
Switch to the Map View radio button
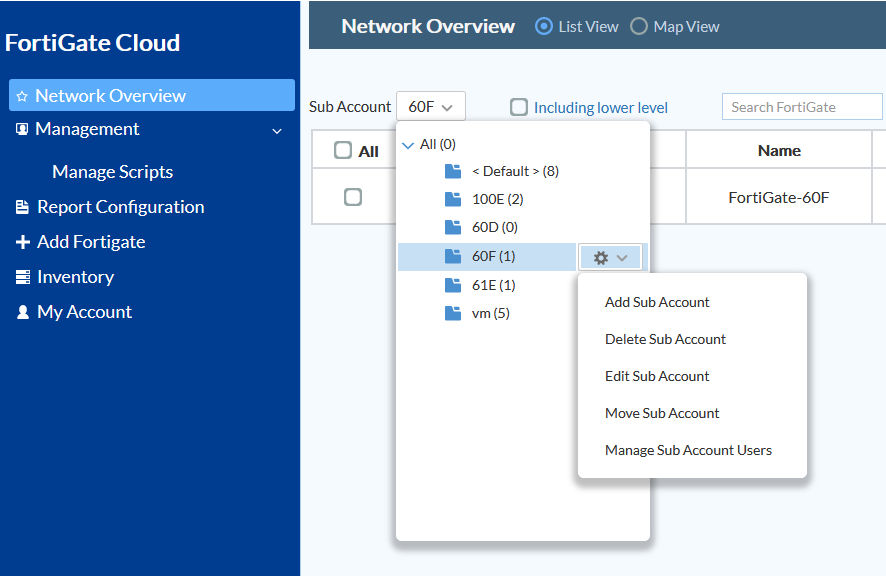639,27
